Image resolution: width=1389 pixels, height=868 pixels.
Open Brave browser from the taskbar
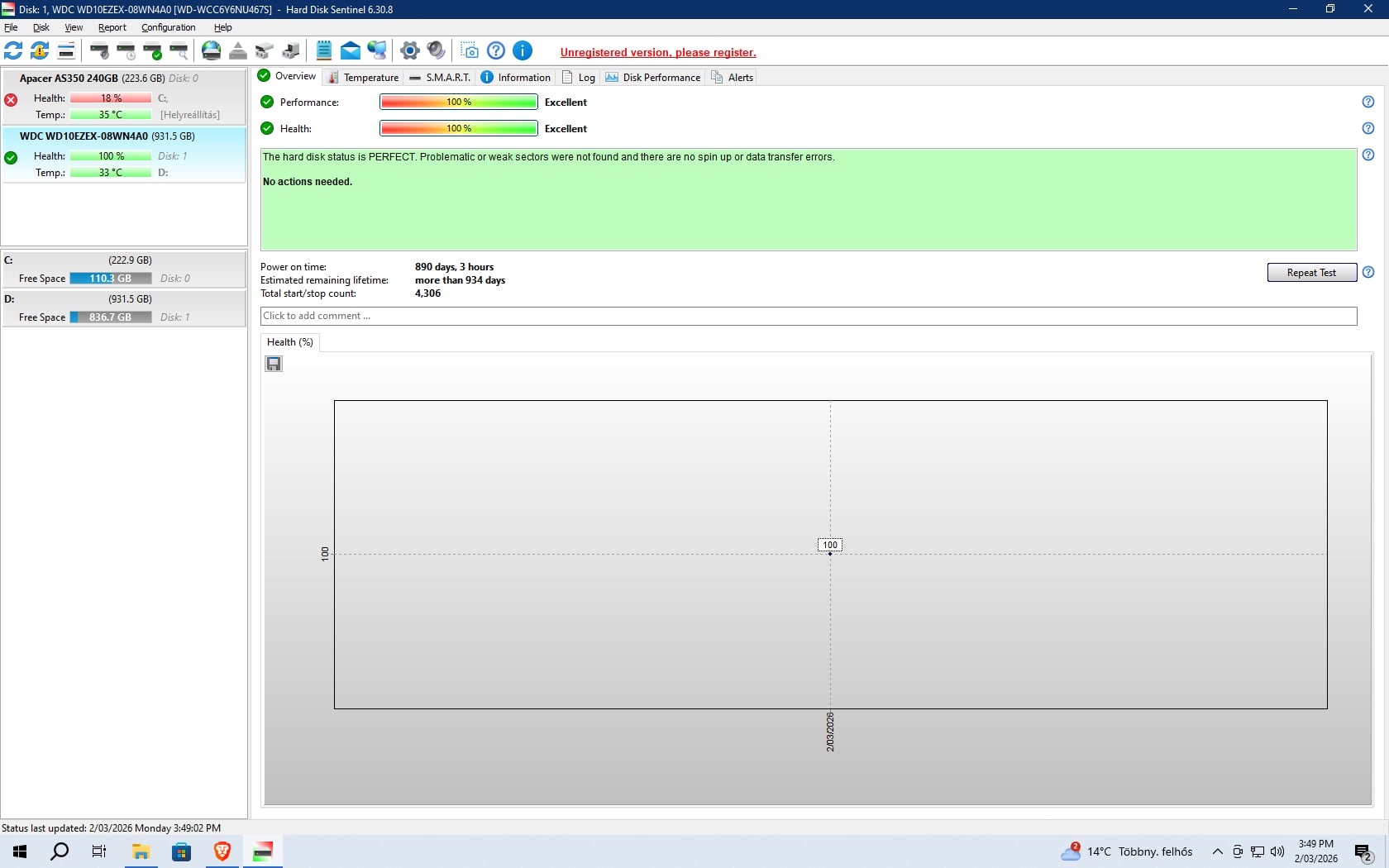click(222, 851)
